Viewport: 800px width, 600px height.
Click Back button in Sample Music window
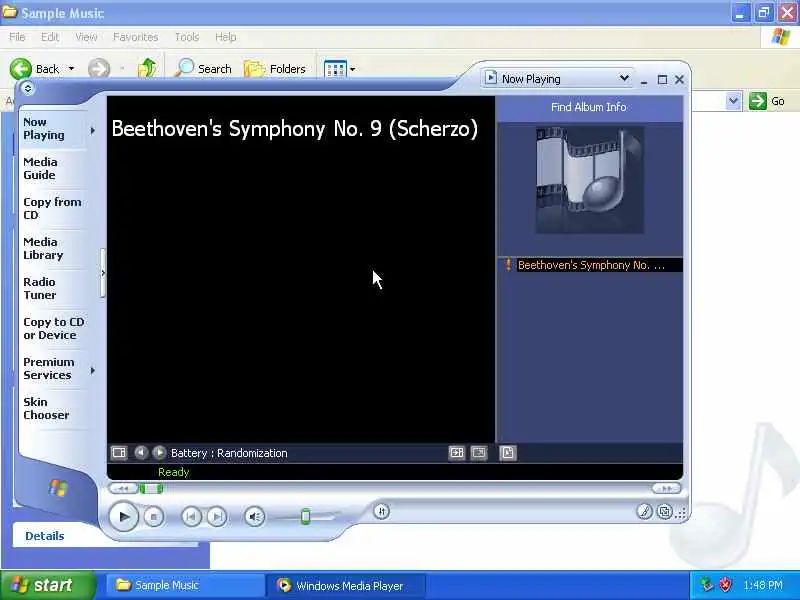(35, 69)
